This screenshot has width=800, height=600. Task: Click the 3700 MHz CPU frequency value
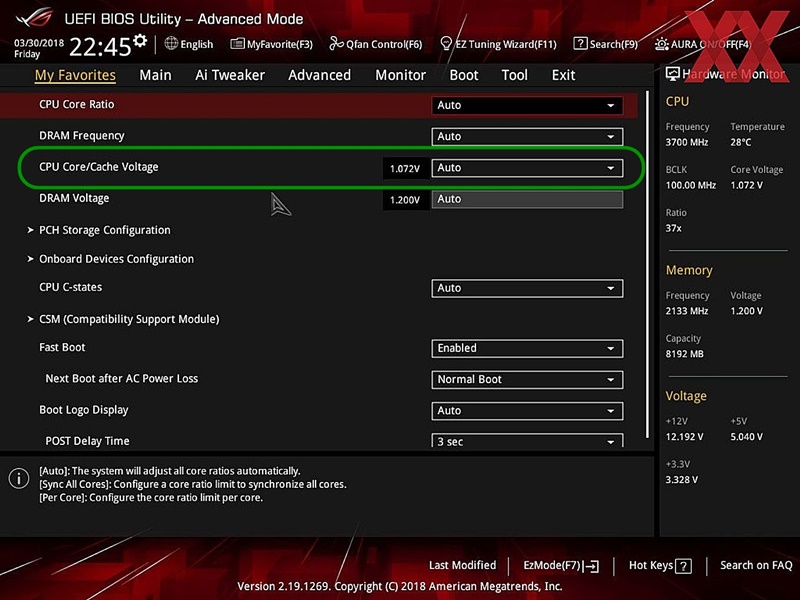[687, 142]
